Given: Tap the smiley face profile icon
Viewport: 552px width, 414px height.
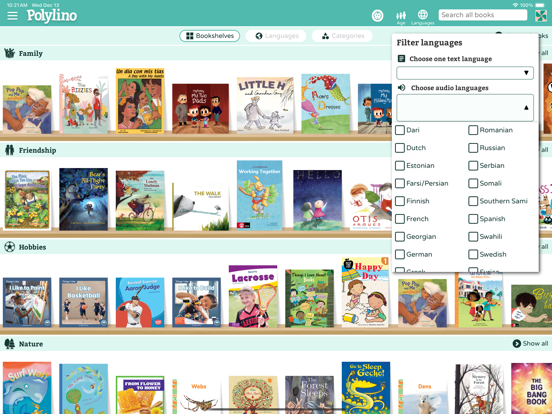Looking at the screenshot, I should point(377,15).
